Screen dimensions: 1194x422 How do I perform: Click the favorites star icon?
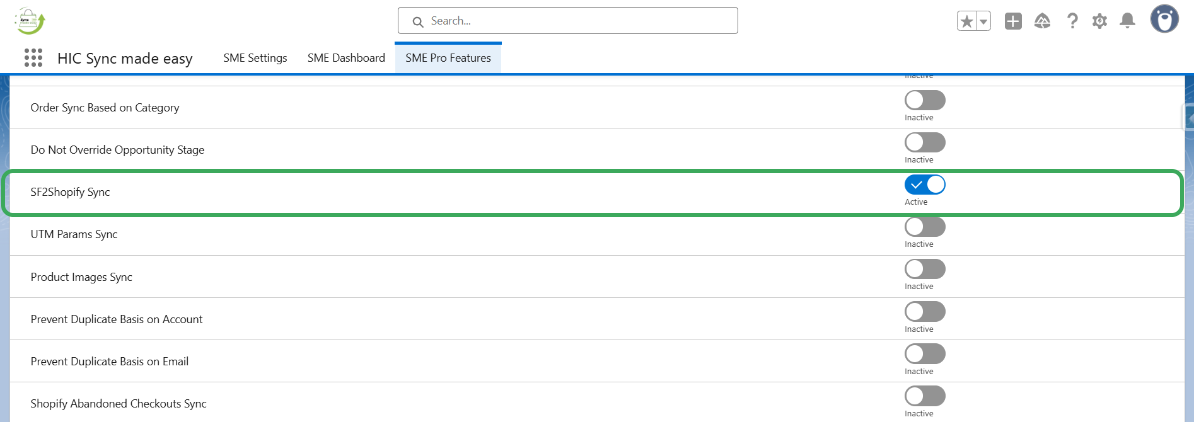coord(967,21)
